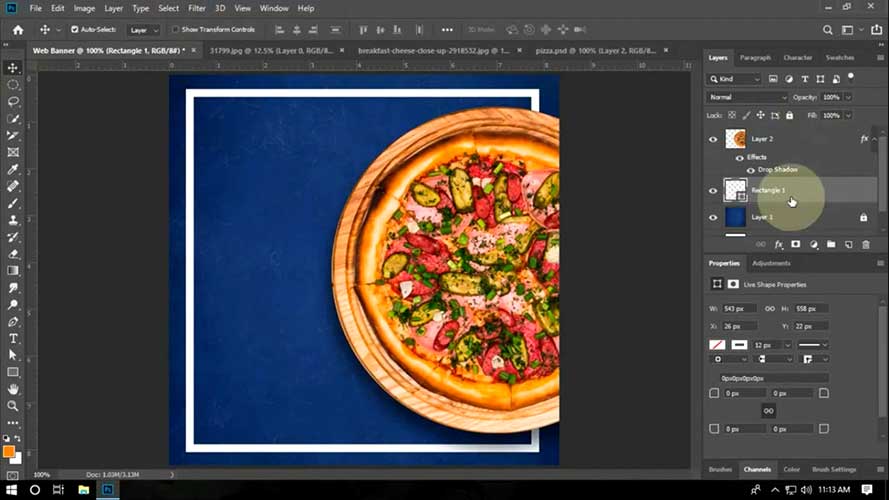This screenshot has width=889, height=500.
Task: Activate the Zoom tool in toolbar
Action: point(13,406)
